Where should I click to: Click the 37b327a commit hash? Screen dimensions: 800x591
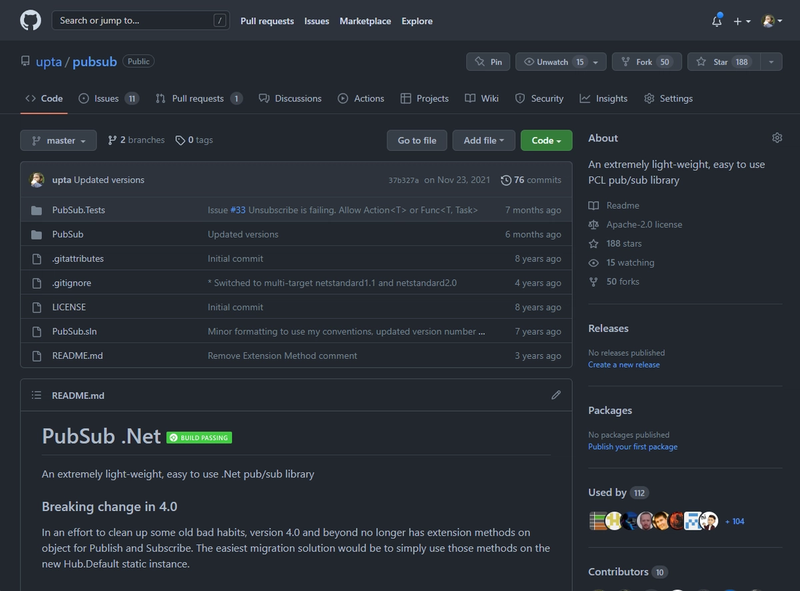404,180
